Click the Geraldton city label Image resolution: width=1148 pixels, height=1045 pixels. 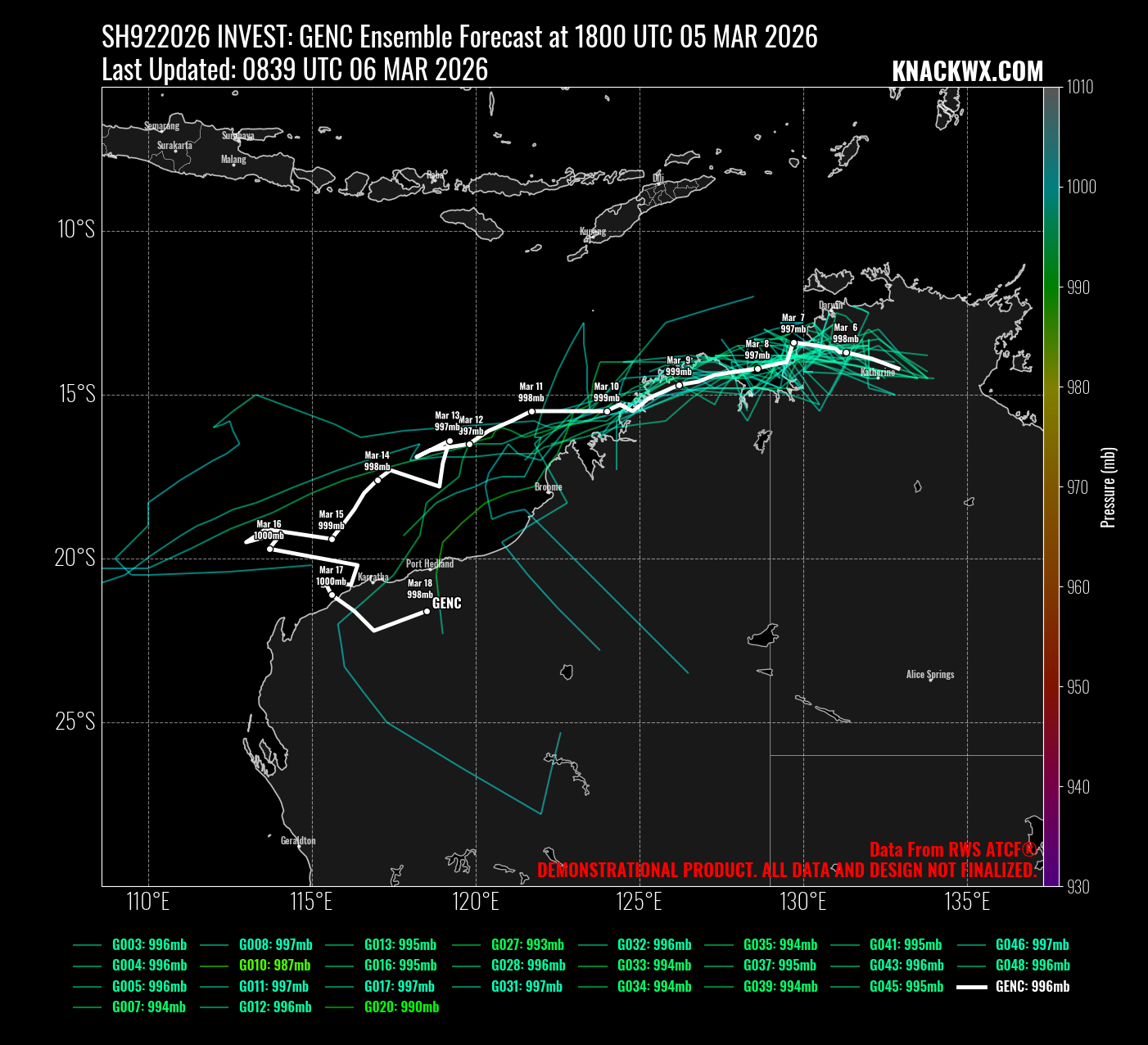(x=298, y=841)
